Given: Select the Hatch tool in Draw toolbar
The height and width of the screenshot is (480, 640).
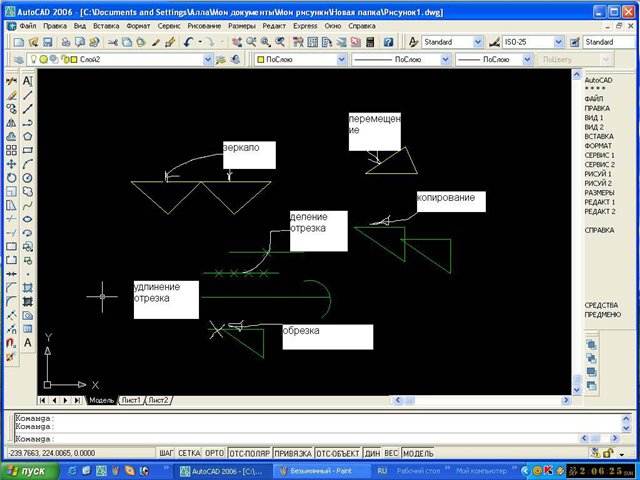Looking at the screenshot, I should (28, 287).
